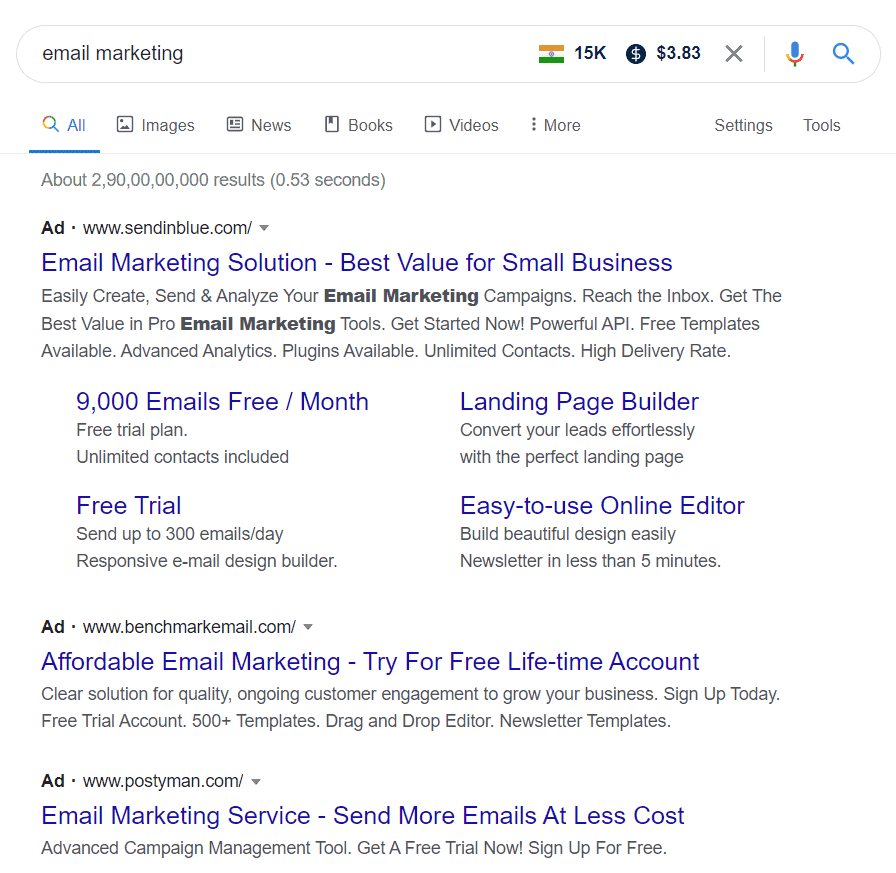This screenshot has height=873, width=896.
Task: Click into the email marketing search box
Action: [x=286, y=54]
